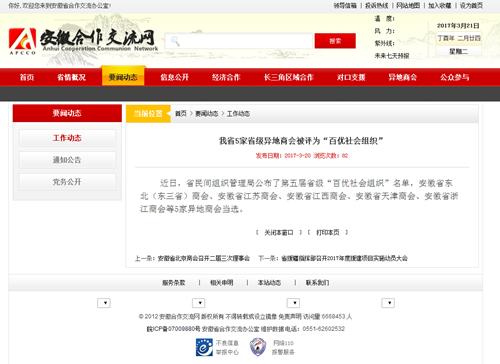Viewport: 500px width, 364px height.
Task: Open the 领导信箱 link
Action: [345, 6]
